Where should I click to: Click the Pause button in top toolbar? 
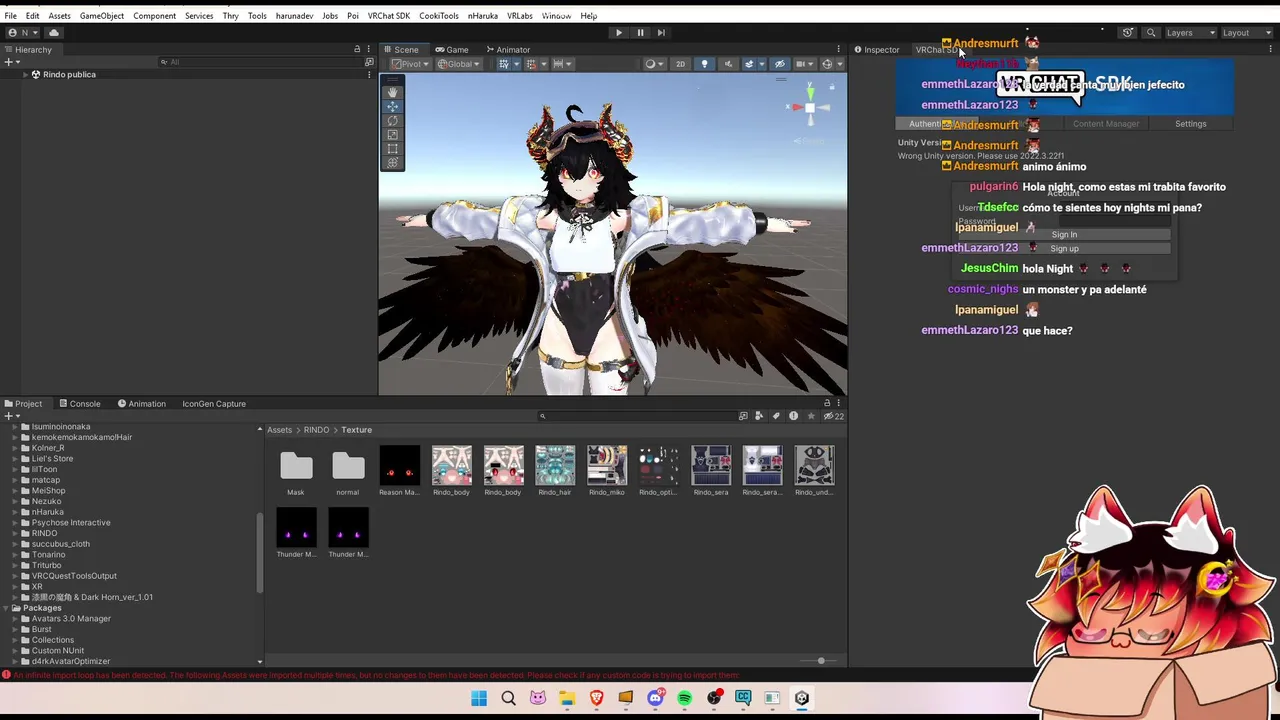pos(640,32)
